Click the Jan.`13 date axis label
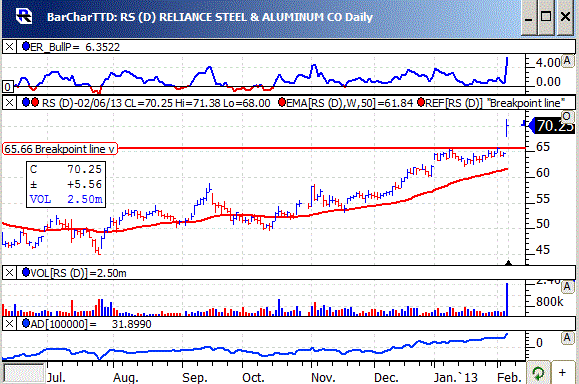The width and height of the screenshot is (579, 384). tap(455, 377)
